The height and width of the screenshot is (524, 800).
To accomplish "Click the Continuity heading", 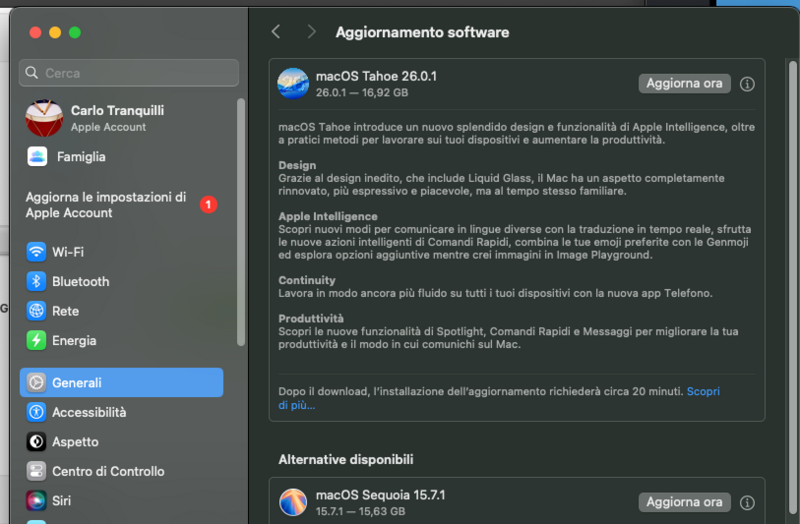I will [307, 280].
